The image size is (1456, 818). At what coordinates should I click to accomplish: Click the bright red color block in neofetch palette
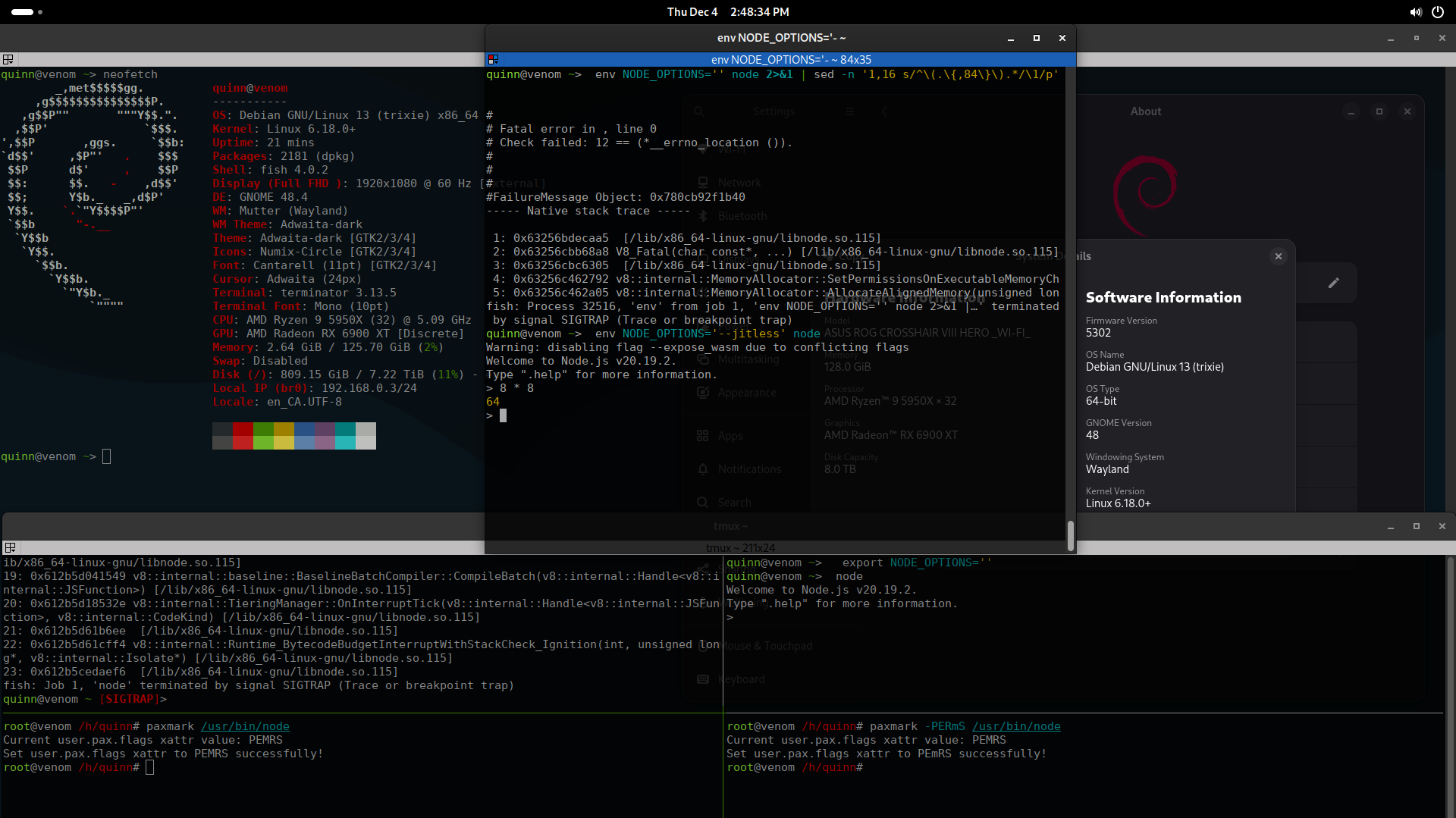pyautogui.click(x=243, y=442)
